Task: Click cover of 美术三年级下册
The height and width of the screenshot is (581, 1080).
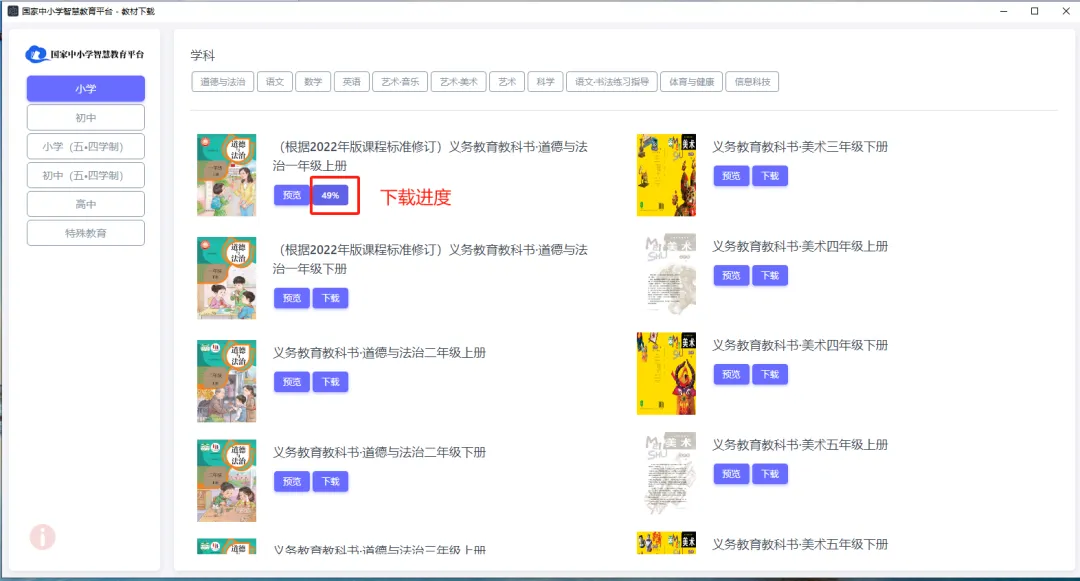Action: tap(666, 175)
